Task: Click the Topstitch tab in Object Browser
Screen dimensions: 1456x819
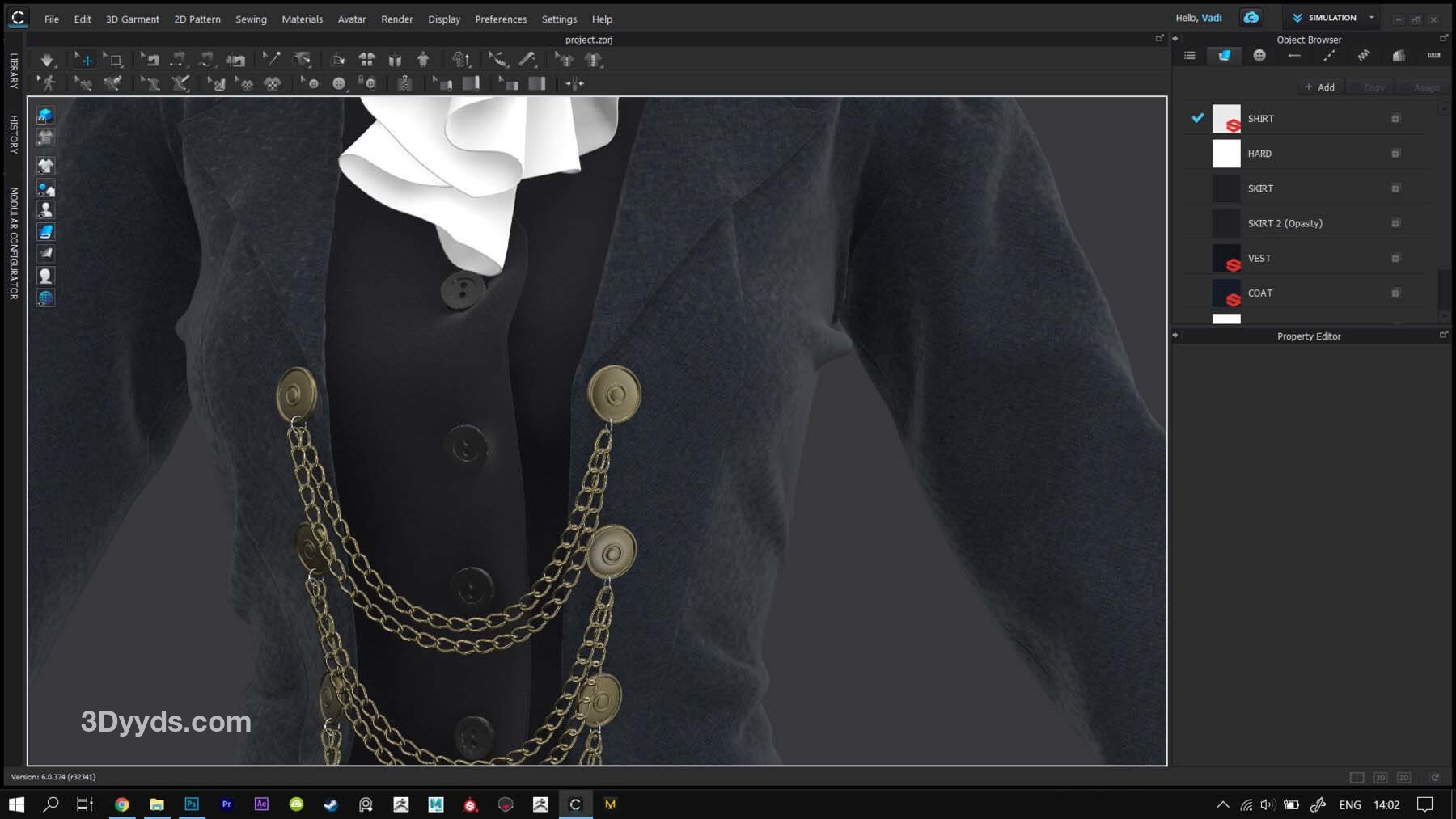Action: point(1329,56)
